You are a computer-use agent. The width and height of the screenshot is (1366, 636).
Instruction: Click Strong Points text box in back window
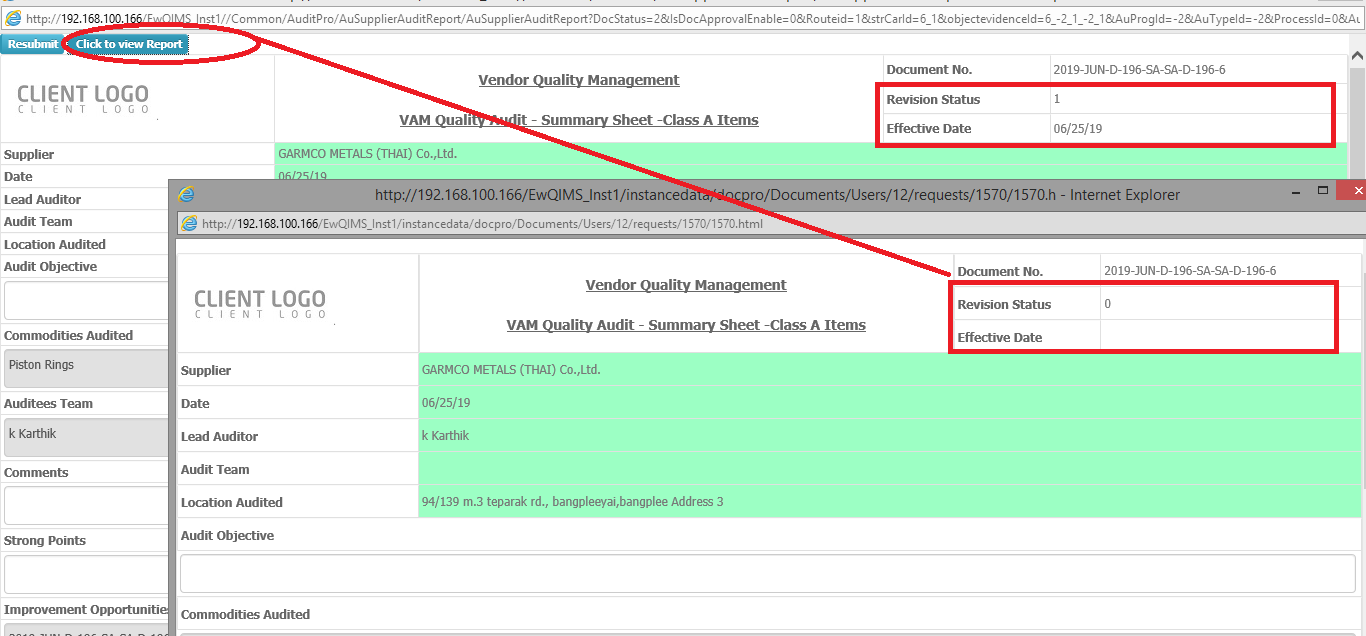(x=87, y=574)
